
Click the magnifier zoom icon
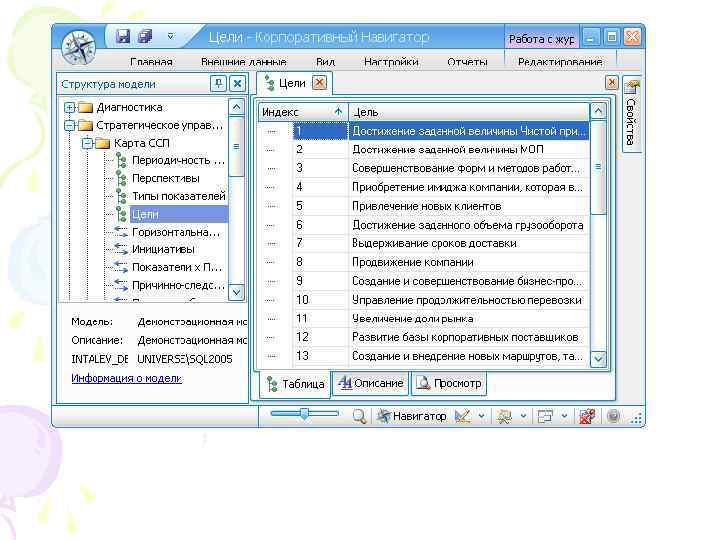(x=359, y=416)
